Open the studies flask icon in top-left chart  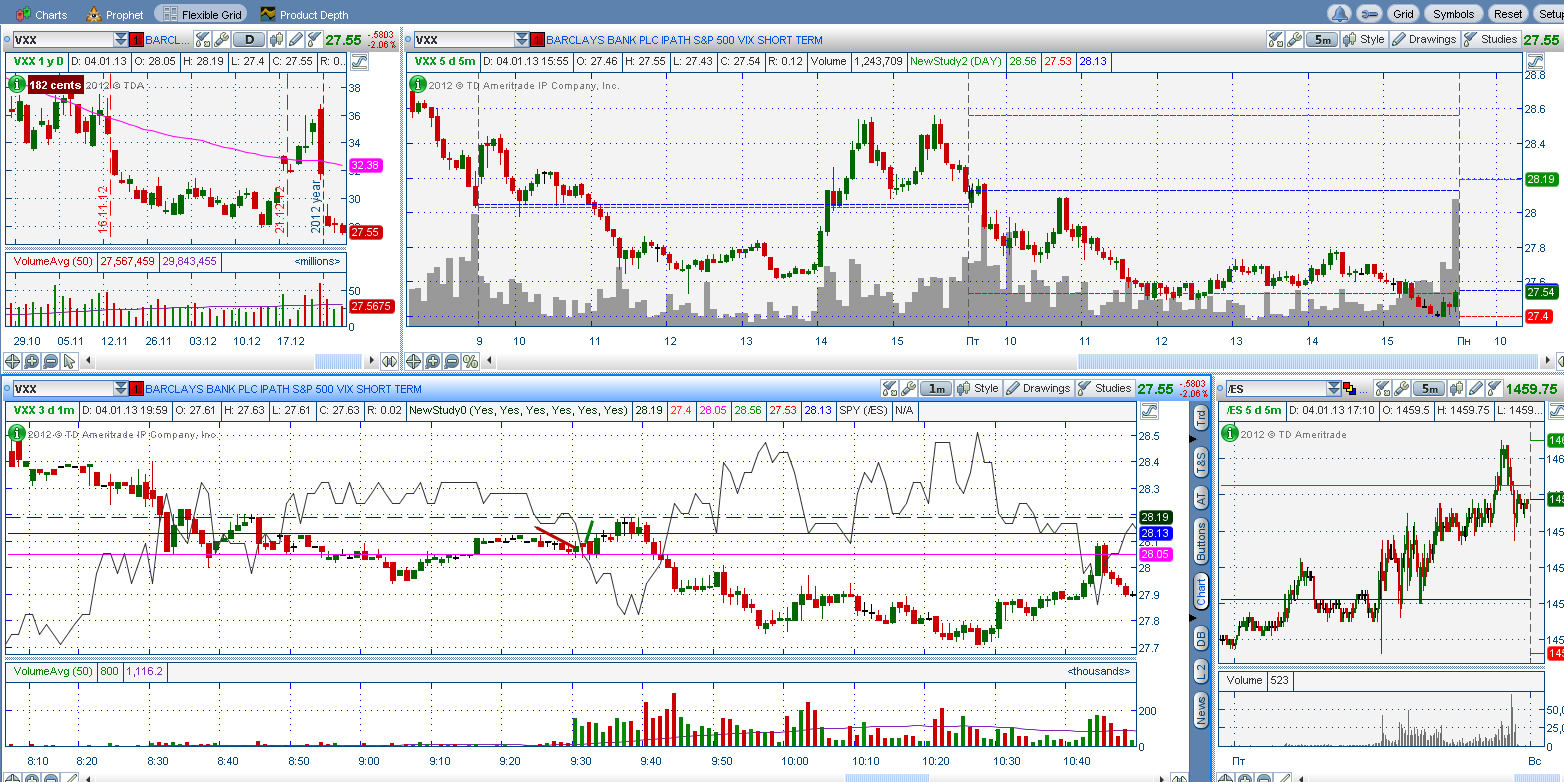pyautogui.click(x=314, y=40)
